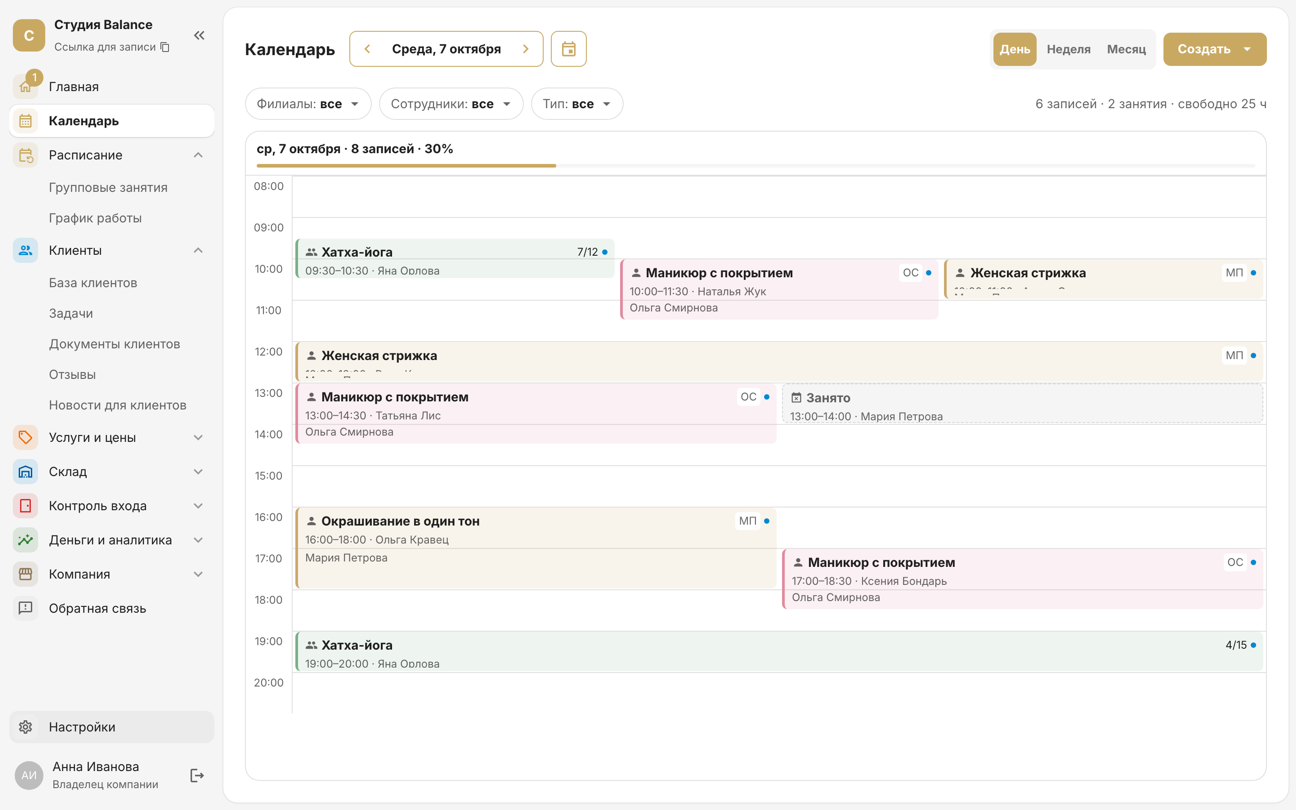Collapse the sidebar with double-chevron icon
Screen dimensions: 1296x810
coord(199,35)
